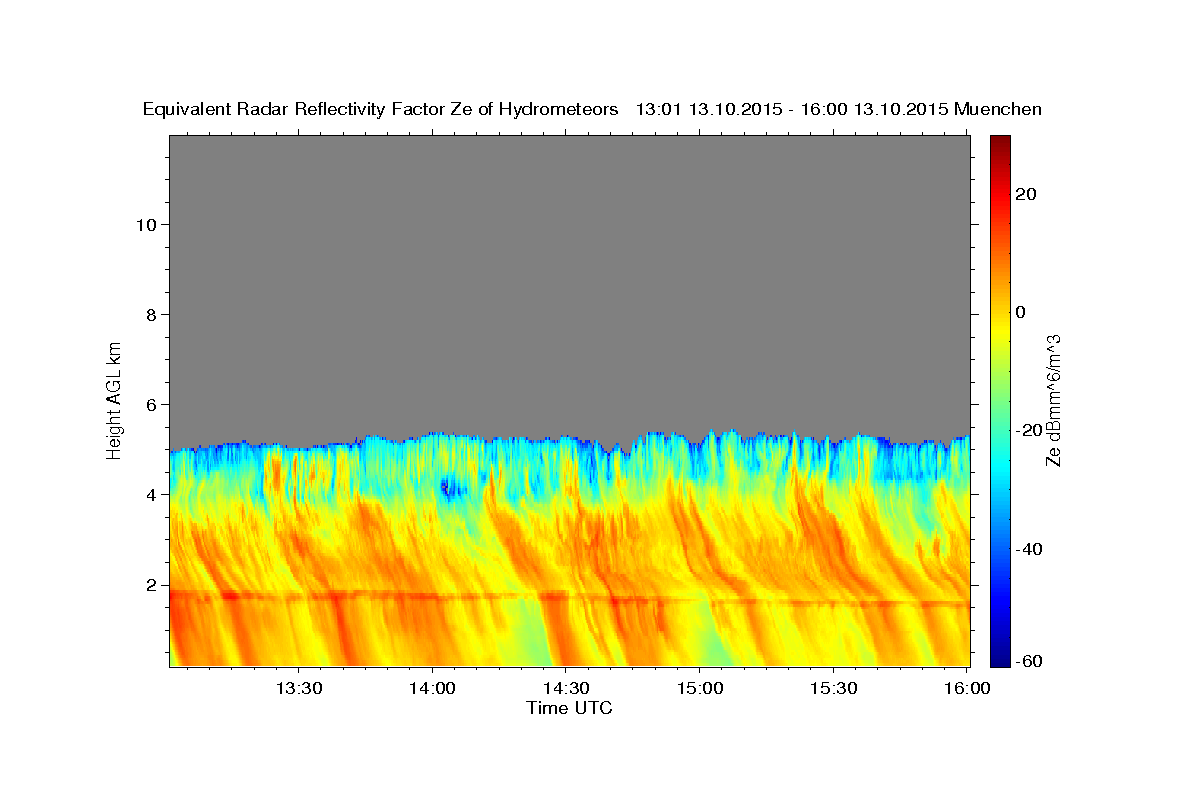
Task: Click the 14:00 time tick label
Action: click(x=432, y=689)
